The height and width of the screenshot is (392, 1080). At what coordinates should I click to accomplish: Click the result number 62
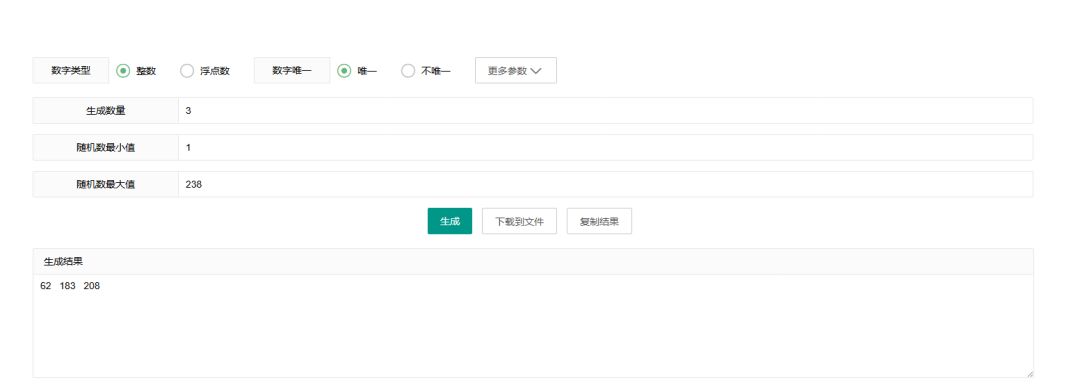(46, 286)
